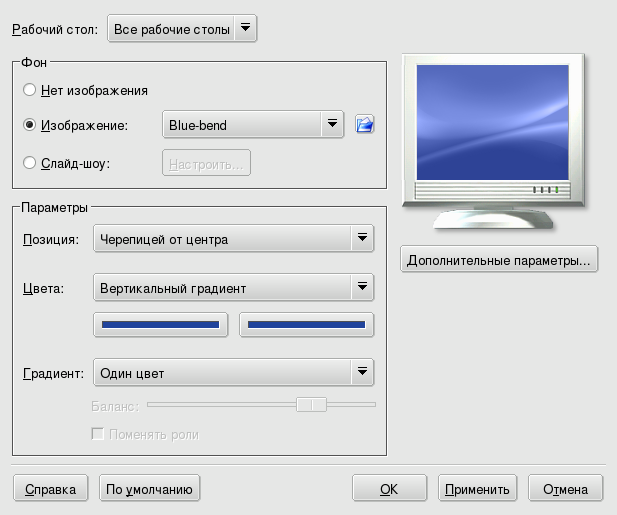Pick the first blue color swatch
Image resolution: width=617 pixels, height=515 pixels.
161,325
